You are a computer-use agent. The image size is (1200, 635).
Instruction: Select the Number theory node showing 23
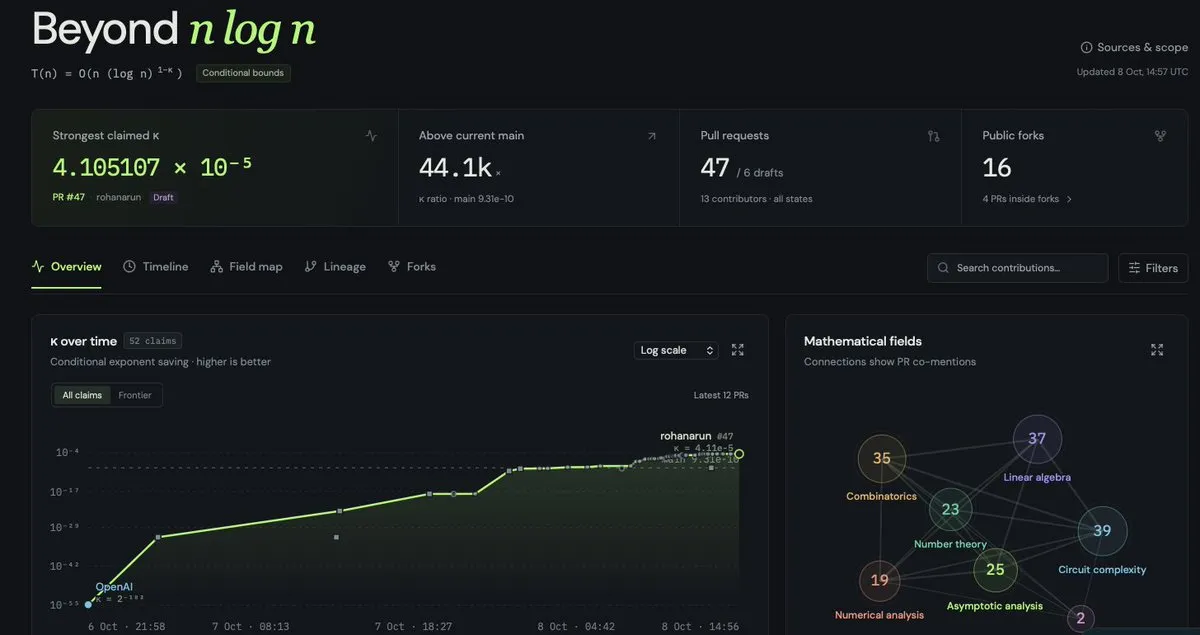(x=950, y=509)
